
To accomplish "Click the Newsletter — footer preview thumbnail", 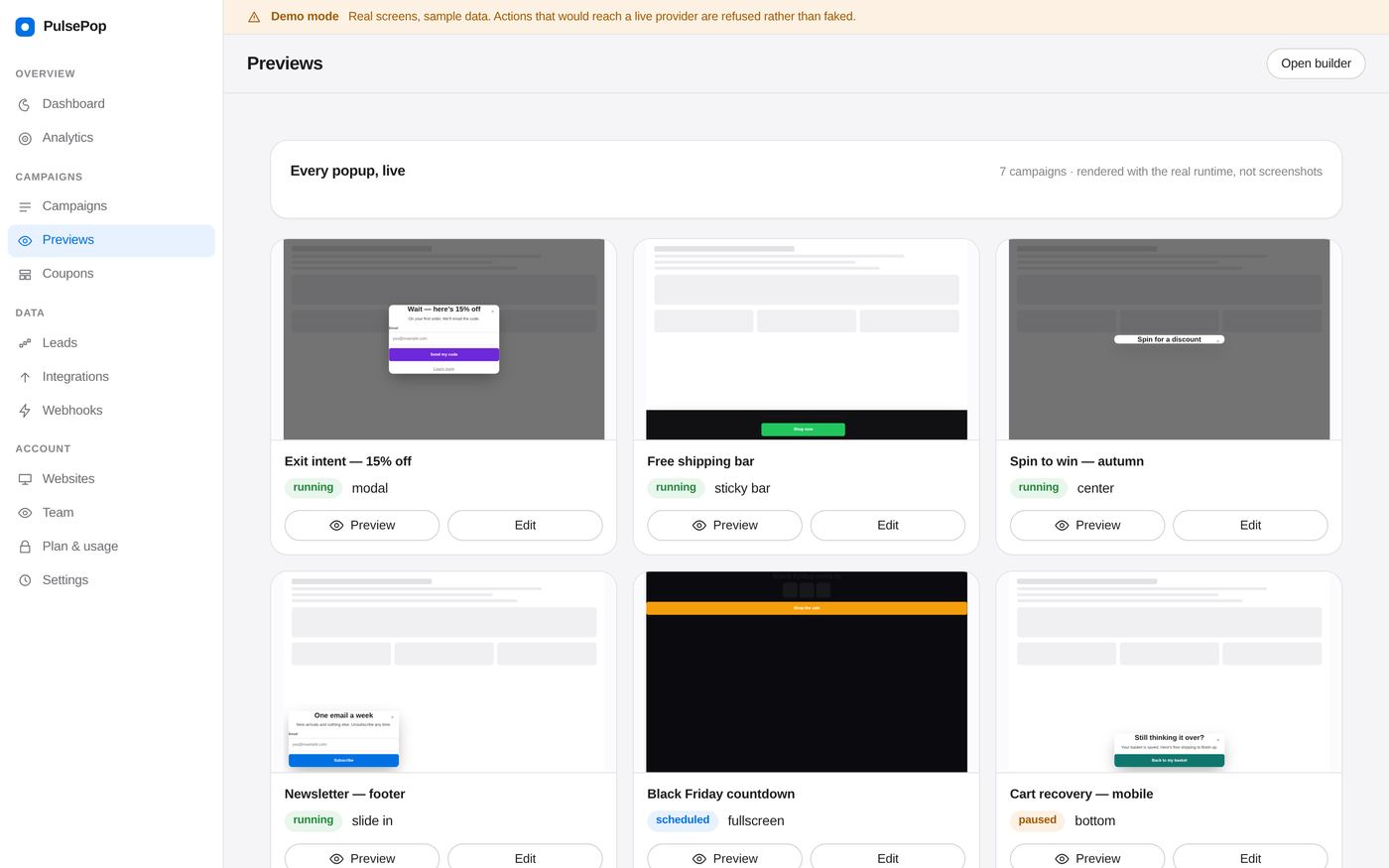I will pos(443,672).
